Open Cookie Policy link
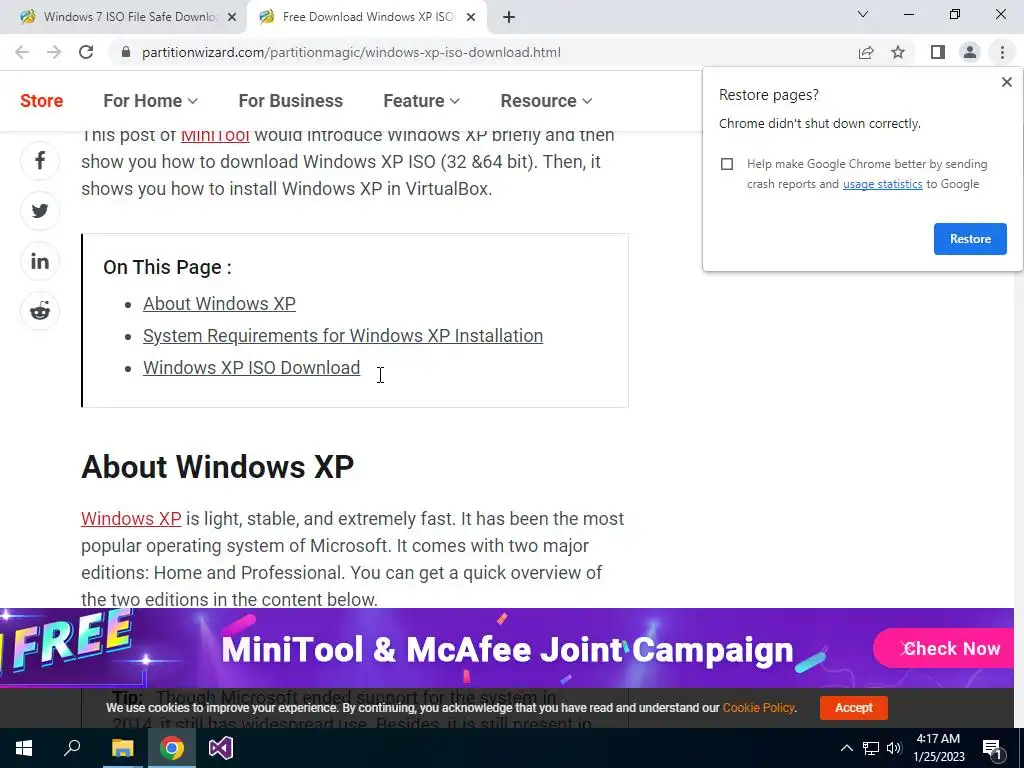The width and height of the screenshot is (1024, 768). tap(758, 707)
